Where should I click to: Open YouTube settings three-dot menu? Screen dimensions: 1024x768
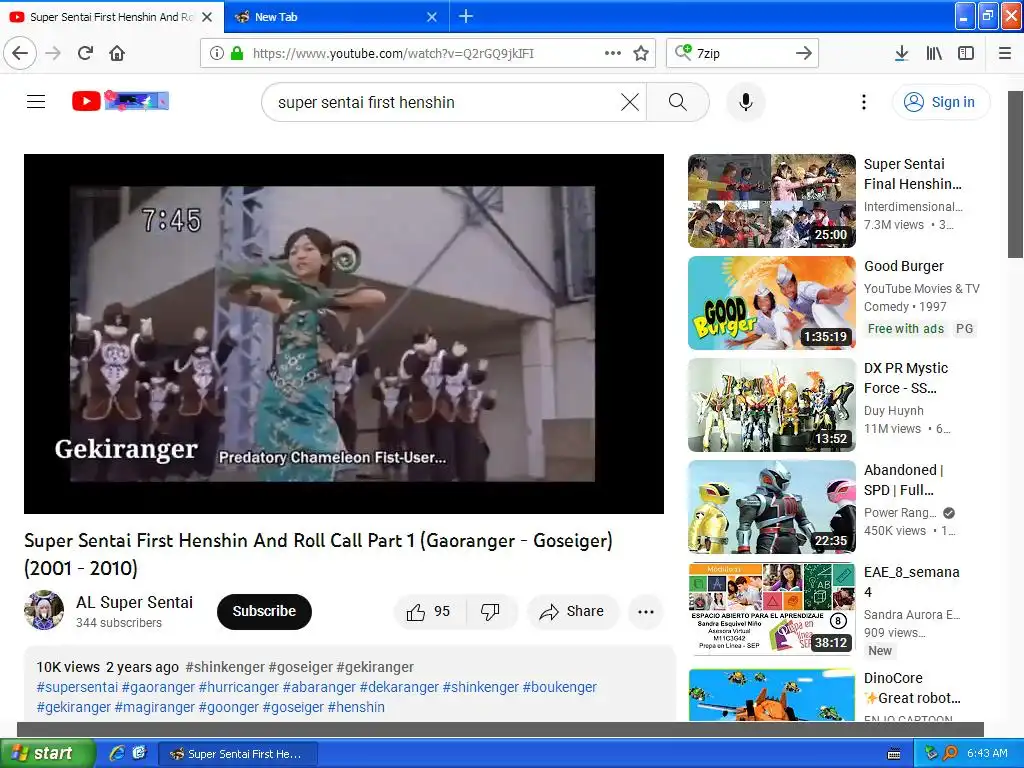[863, 102]
